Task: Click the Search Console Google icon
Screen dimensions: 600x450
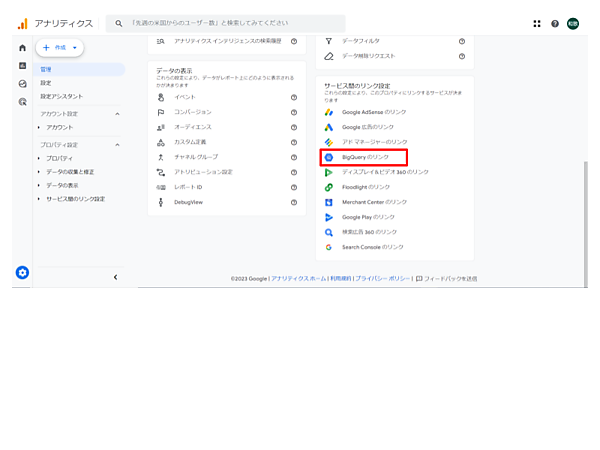Action: click(x=329, y=247)
